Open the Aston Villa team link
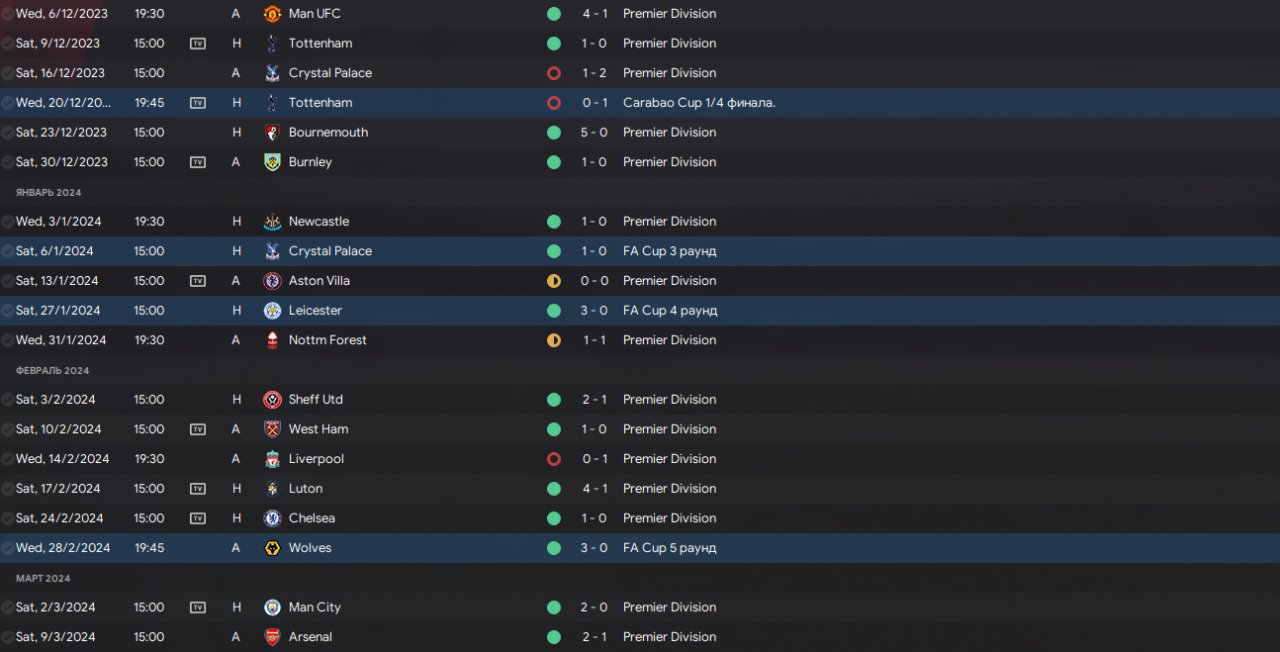Screen dimensions: 1280x652 (319, 281)
